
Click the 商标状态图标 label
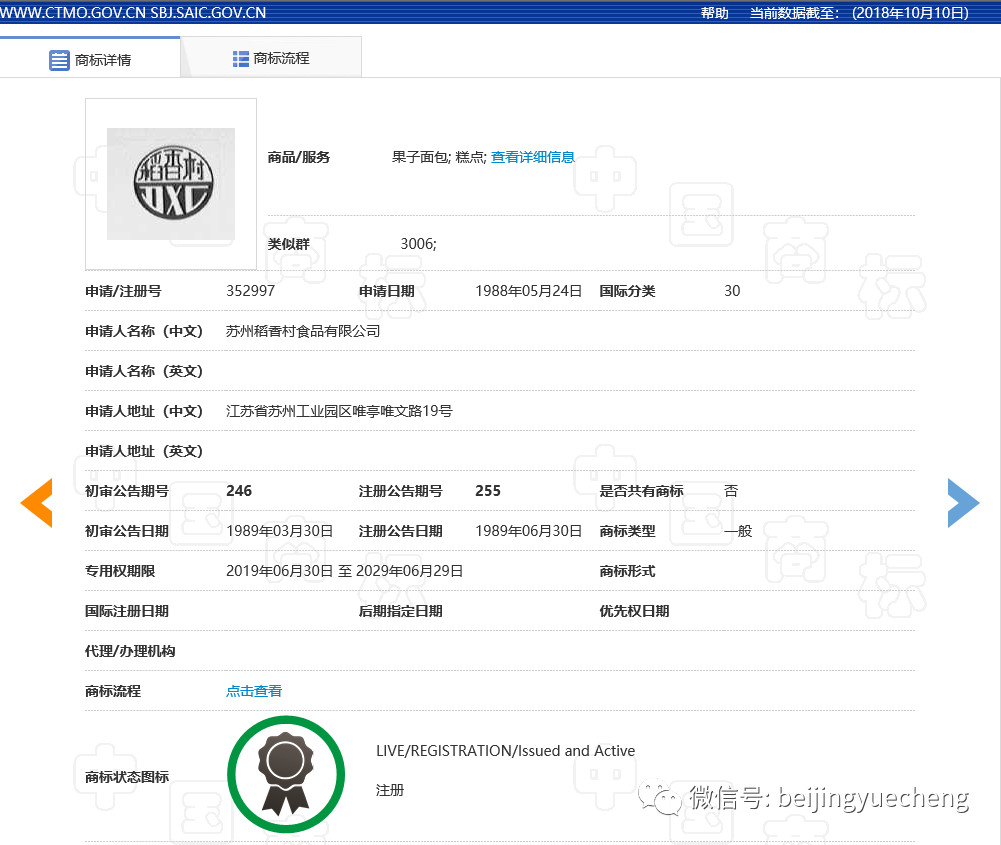[x=127, y=777]
